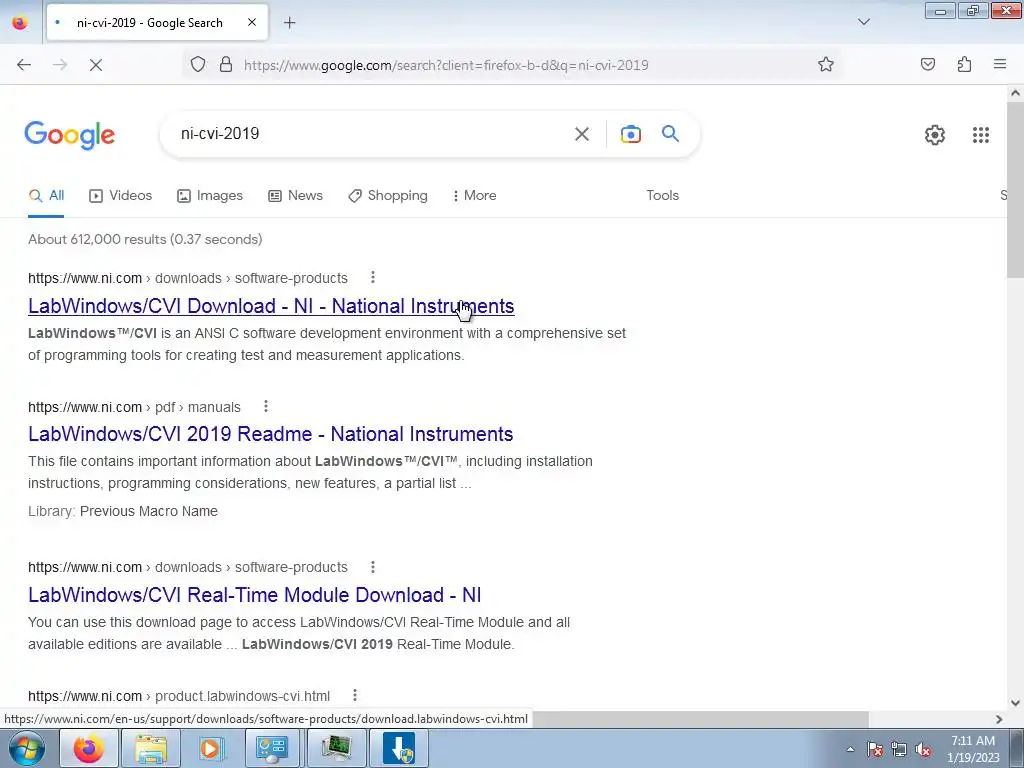Open the clock showing 7:11 AM
This screenshot has width=1024, height=768.
[973, 749]
